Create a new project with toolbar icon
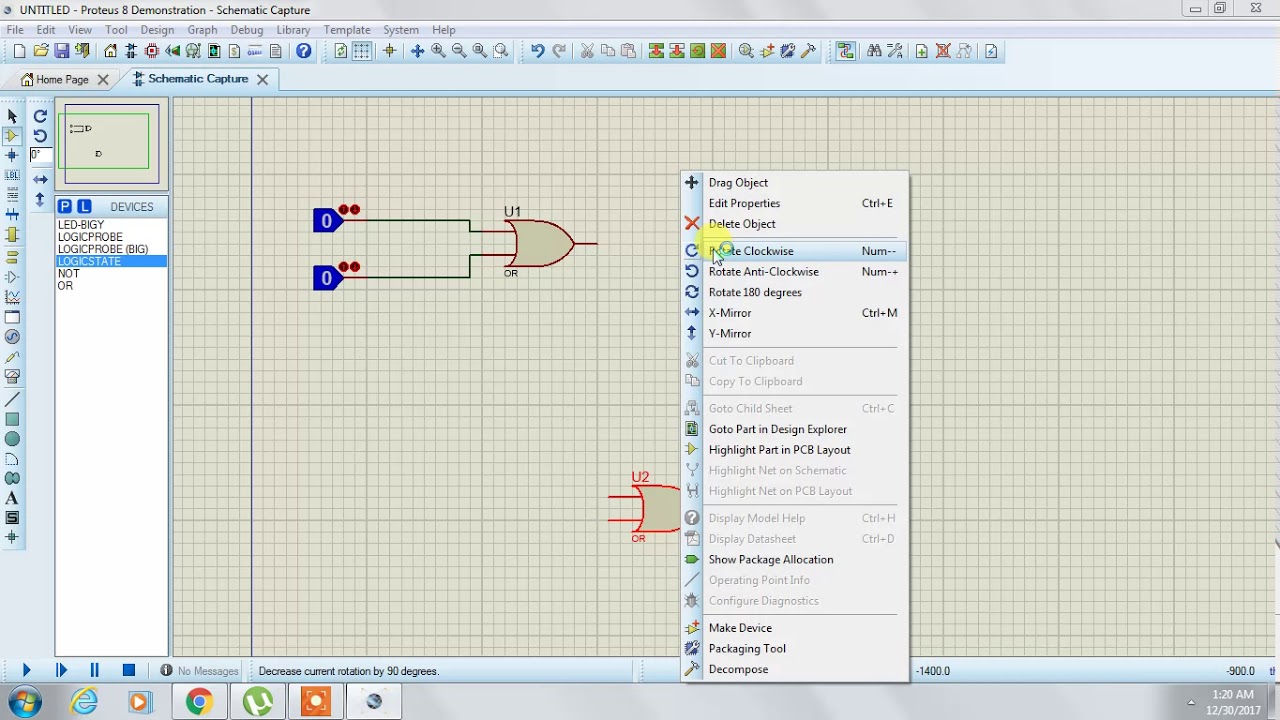 tap(19, 51)
